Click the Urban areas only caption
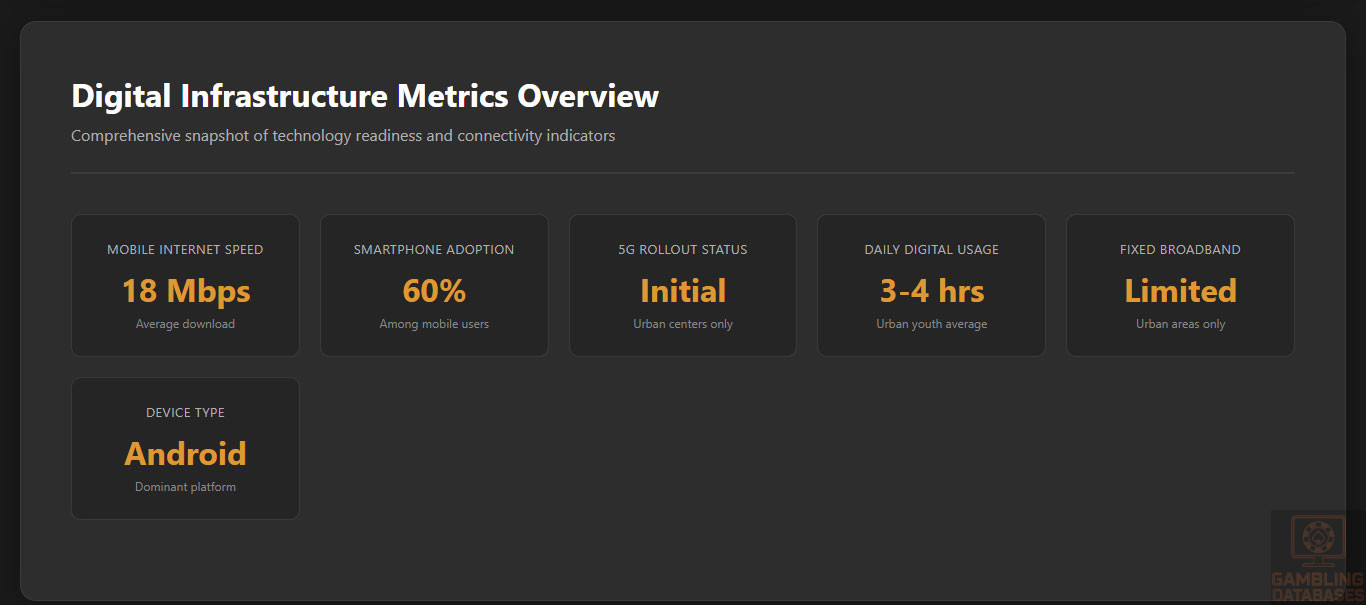Screen dimensions: 1366x605 (1180, 324)
